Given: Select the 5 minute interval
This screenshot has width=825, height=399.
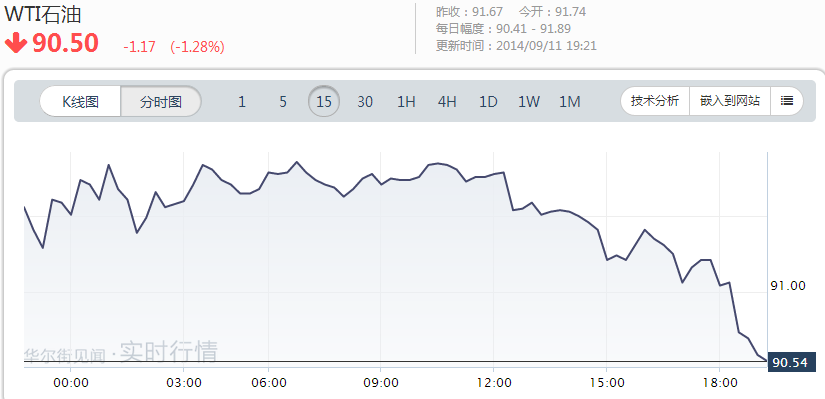Looking at the screenshot, I should [x=283, y=102].
